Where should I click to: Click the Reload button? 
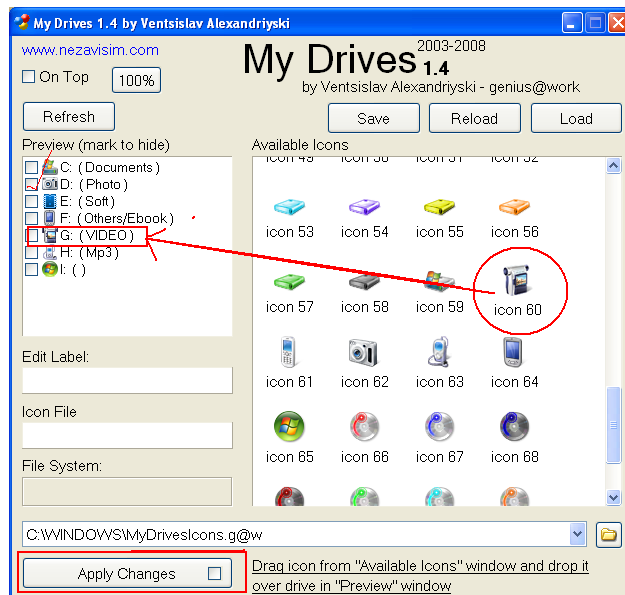[474, 118]
